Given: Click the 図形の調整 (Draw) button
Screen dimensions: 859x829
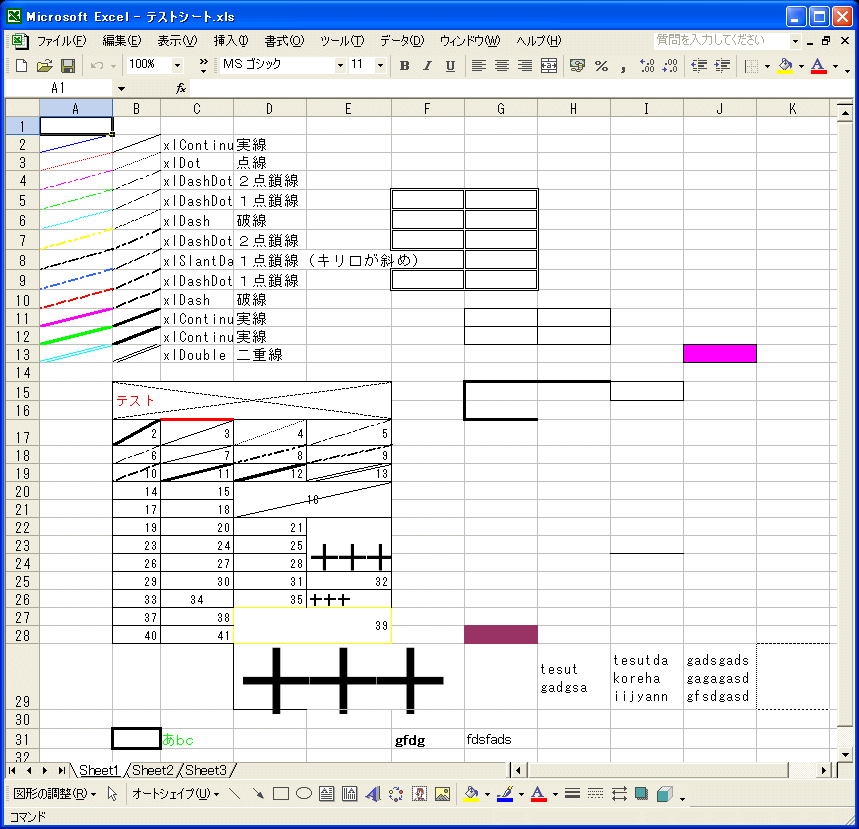Looking at the screenshot, I should [x=55, y=794].
